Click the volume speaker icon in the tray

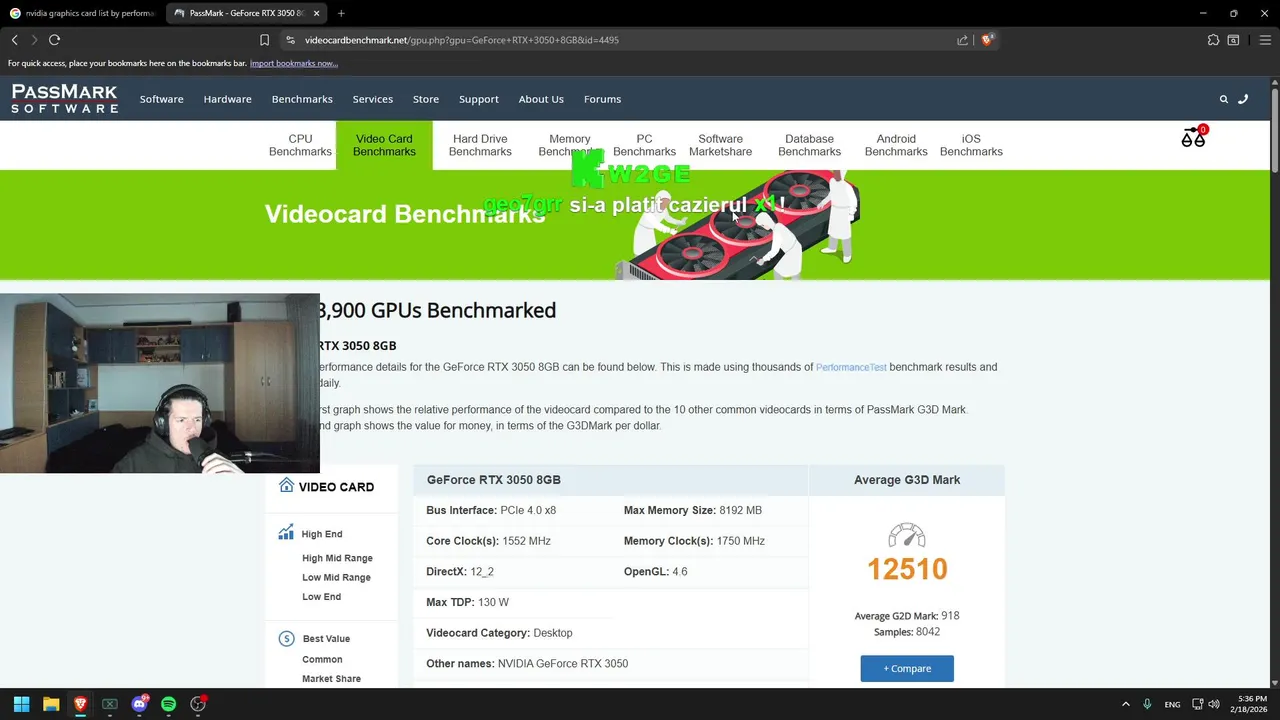1213,704
